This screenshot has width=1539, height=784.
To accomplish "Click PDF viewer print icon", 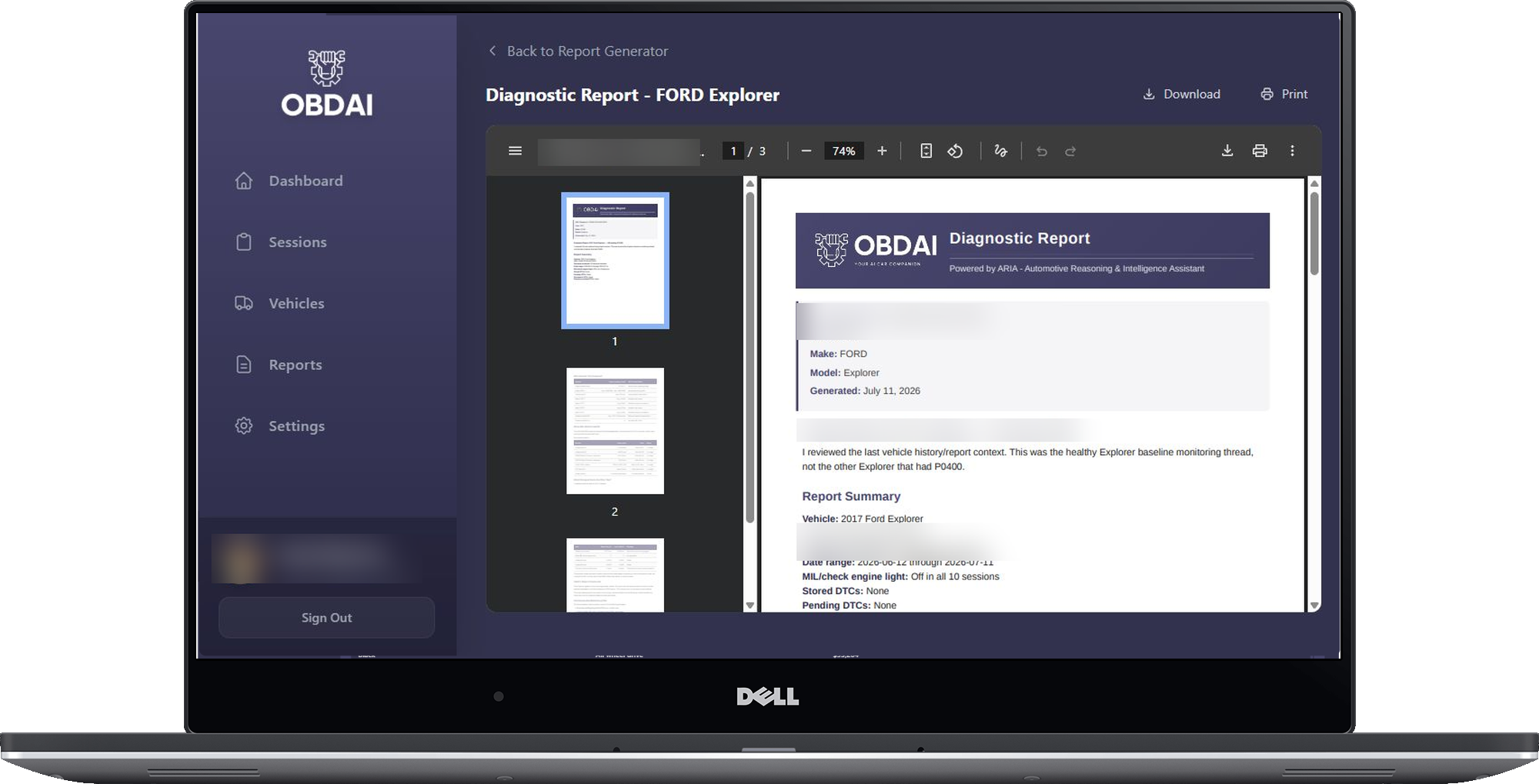I will (x=1260, y=151).
